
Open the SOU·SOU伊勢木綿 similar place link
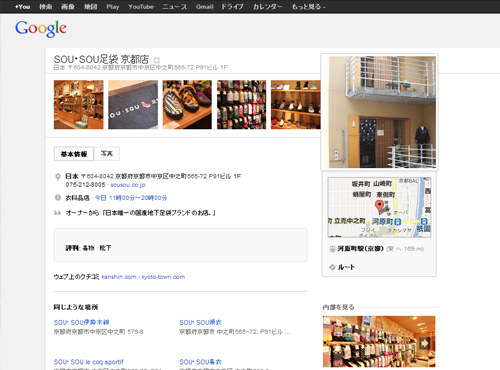click(81, 322)
